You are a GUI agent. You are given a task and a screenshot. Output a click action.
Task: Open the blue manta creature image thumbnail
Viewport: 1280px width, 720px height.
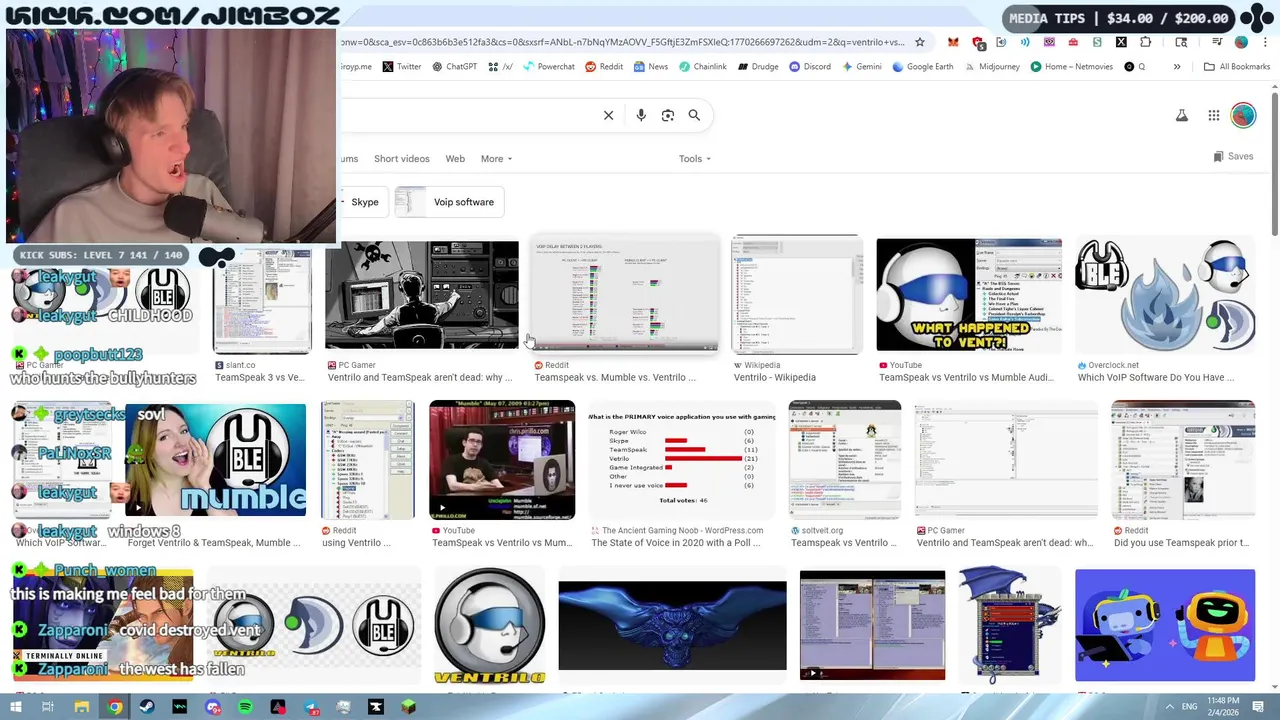(x=673, y=625)
